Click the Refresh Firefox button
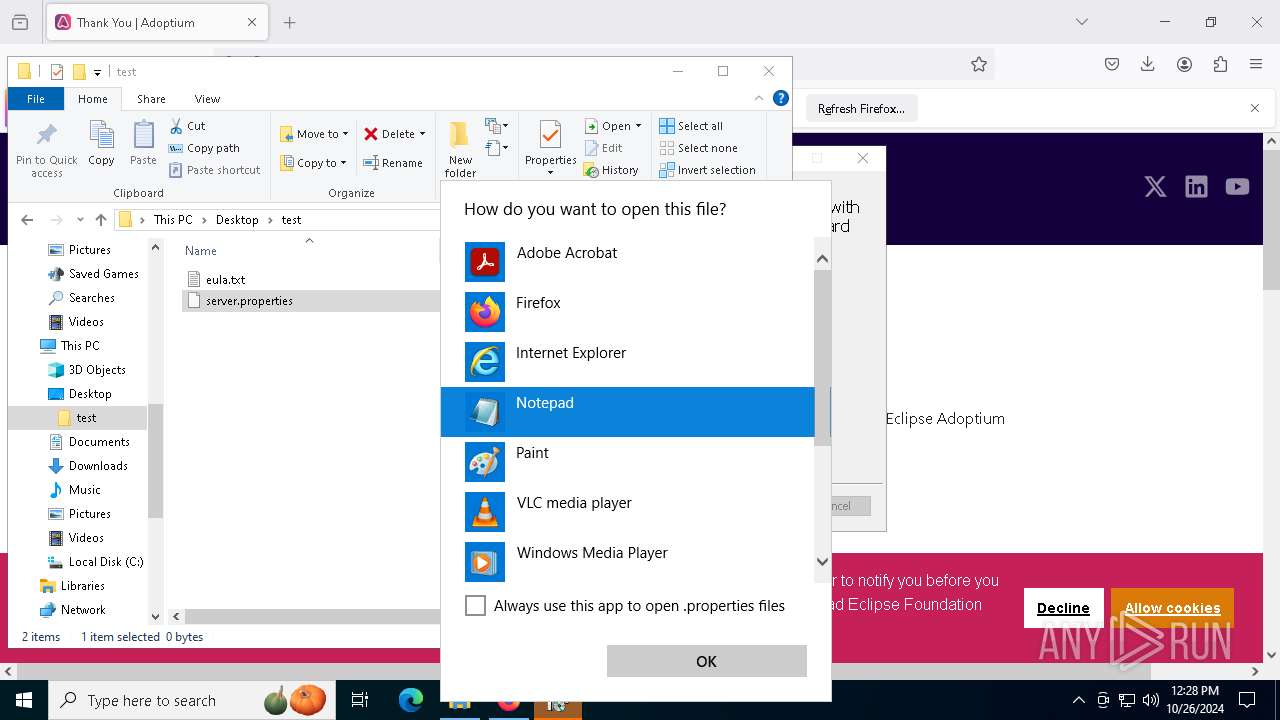1280x720 pixels. [x=861, y=109]
